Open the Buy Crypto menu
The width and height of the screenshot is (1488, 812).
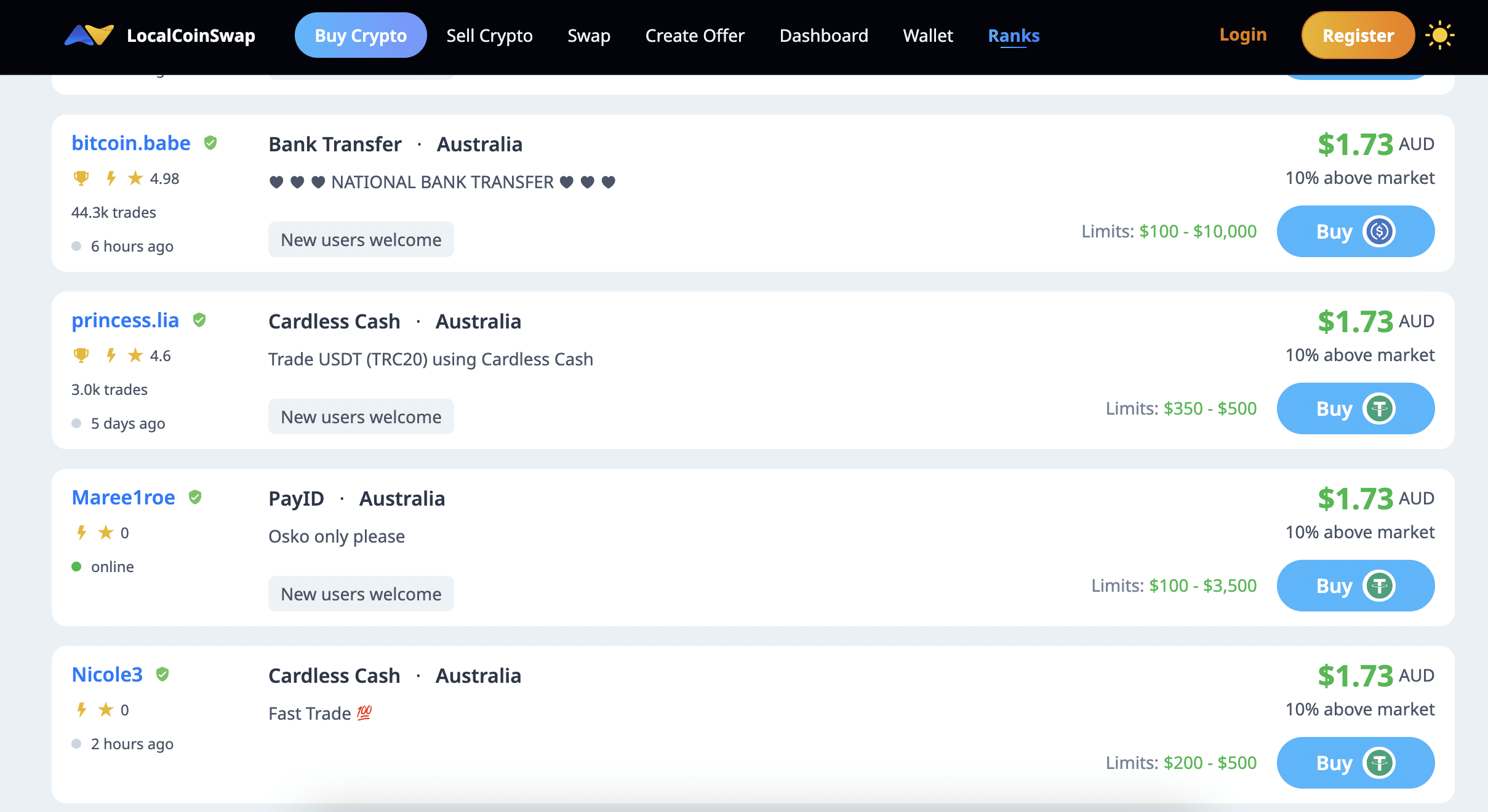coord(360,35)
